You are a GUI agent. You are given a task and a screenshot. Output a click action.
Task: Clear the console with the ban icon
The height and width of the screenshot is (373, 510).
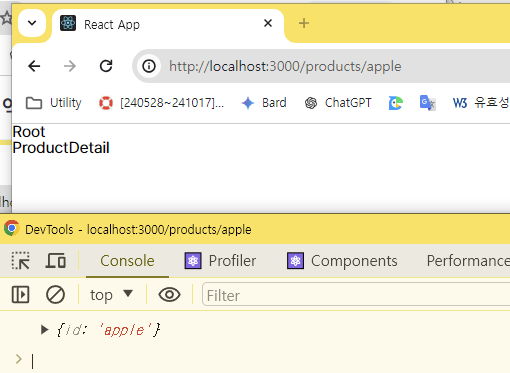[x=55, y=295]
